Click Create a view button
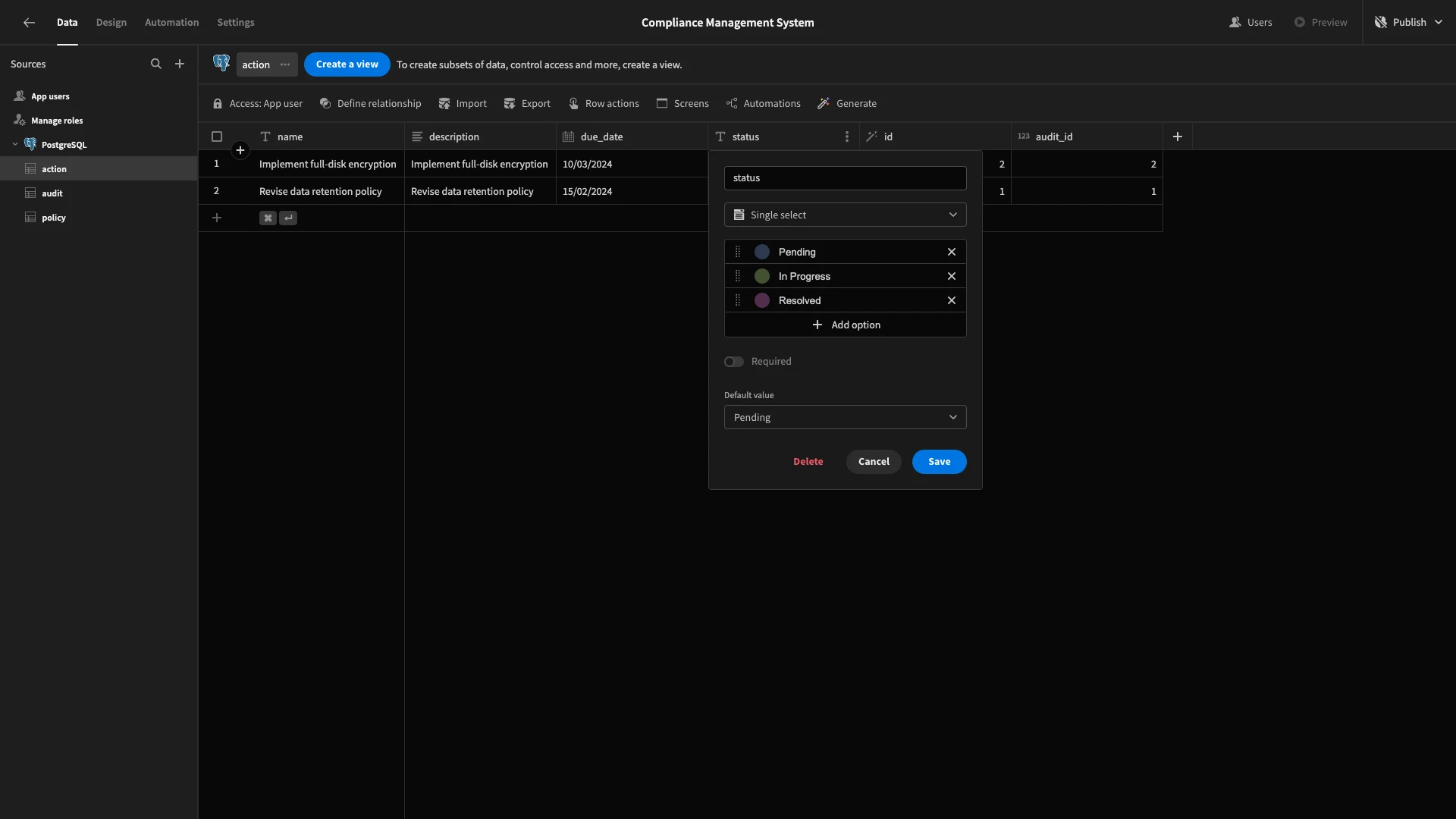 tap(347, 64)
